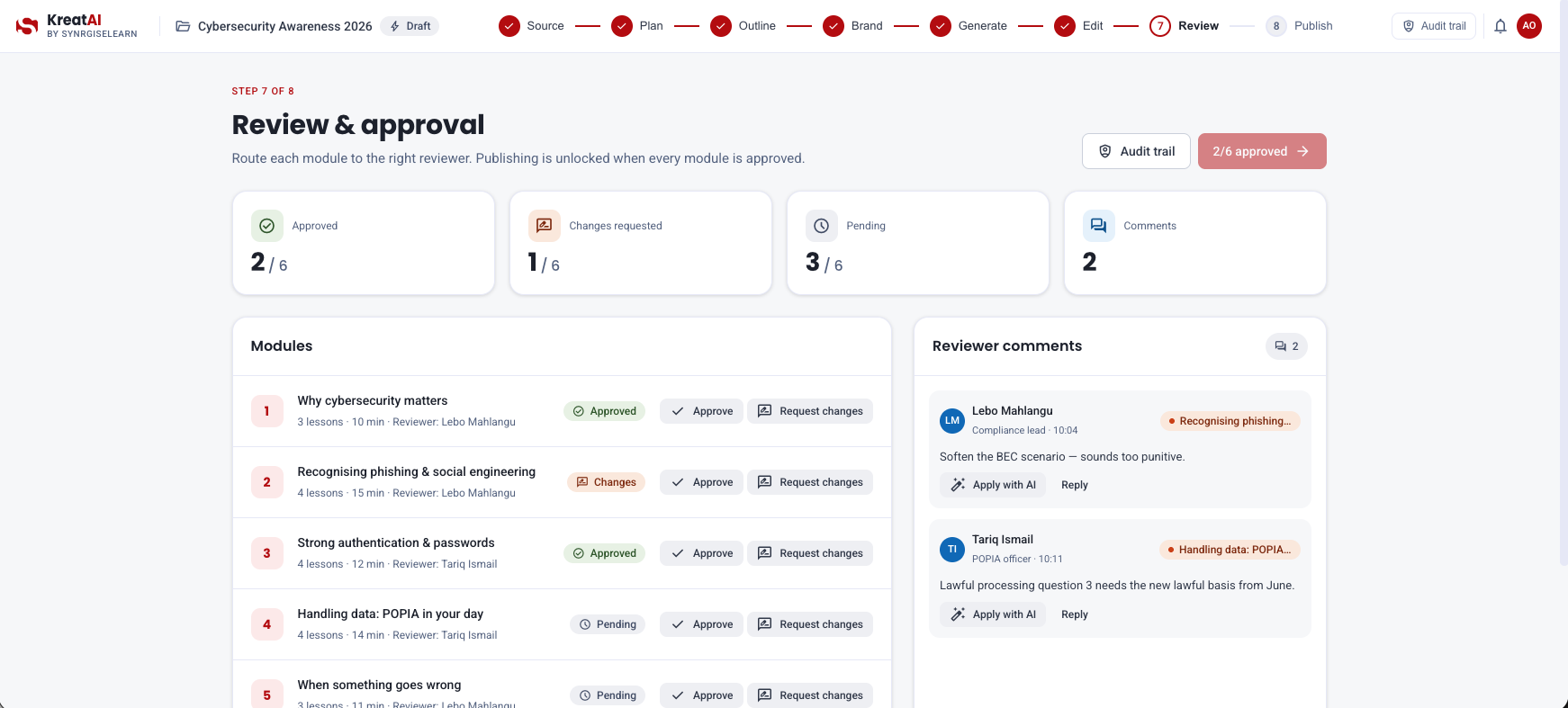The image size is (1568, 708).
Task: Request changes for Handling data: POPIA module
Action: pyautogui.click(x=810, y=624)
